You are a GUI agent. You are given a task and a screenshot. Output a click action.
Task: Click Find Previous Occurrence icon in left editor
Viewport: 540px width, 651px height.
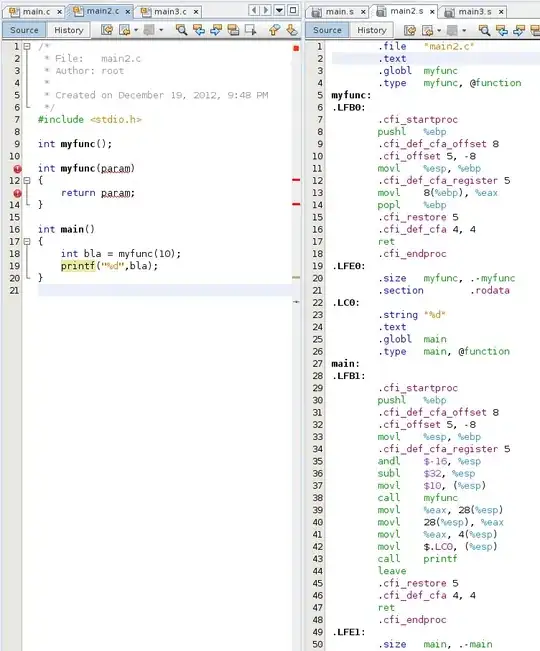pos(199,30)
